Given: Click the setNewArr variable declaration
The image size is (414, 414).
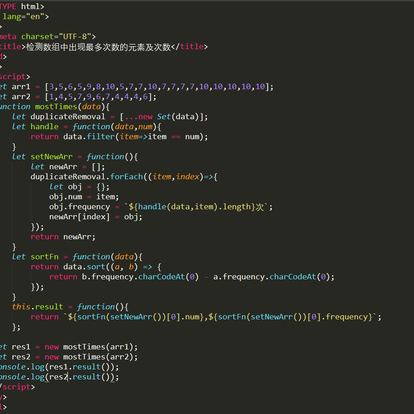Looking at the screenshot, I should (x=51, y=157).
